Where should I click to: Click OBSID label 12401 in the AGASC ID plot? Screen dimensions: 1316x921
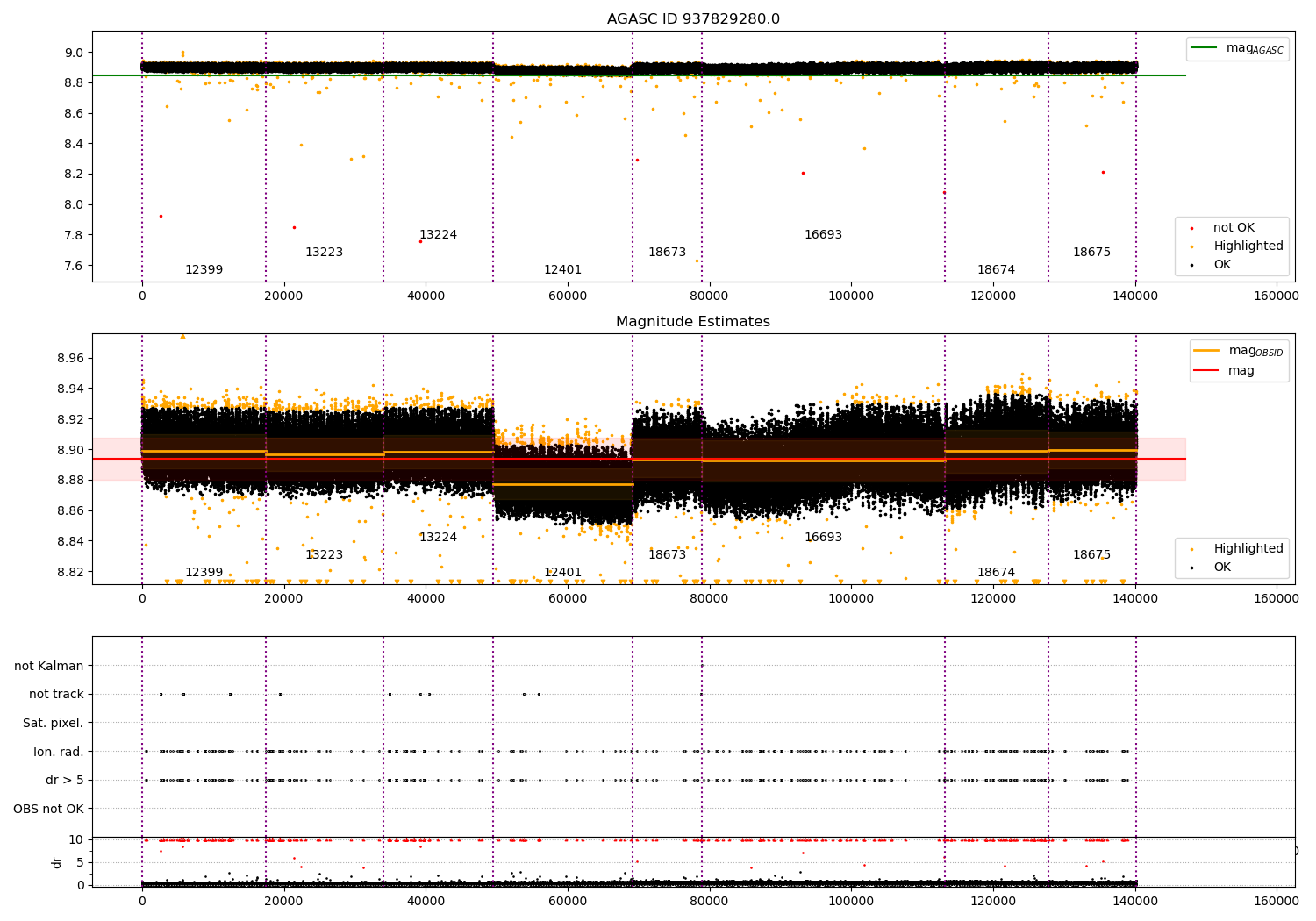tap(562, 270)
